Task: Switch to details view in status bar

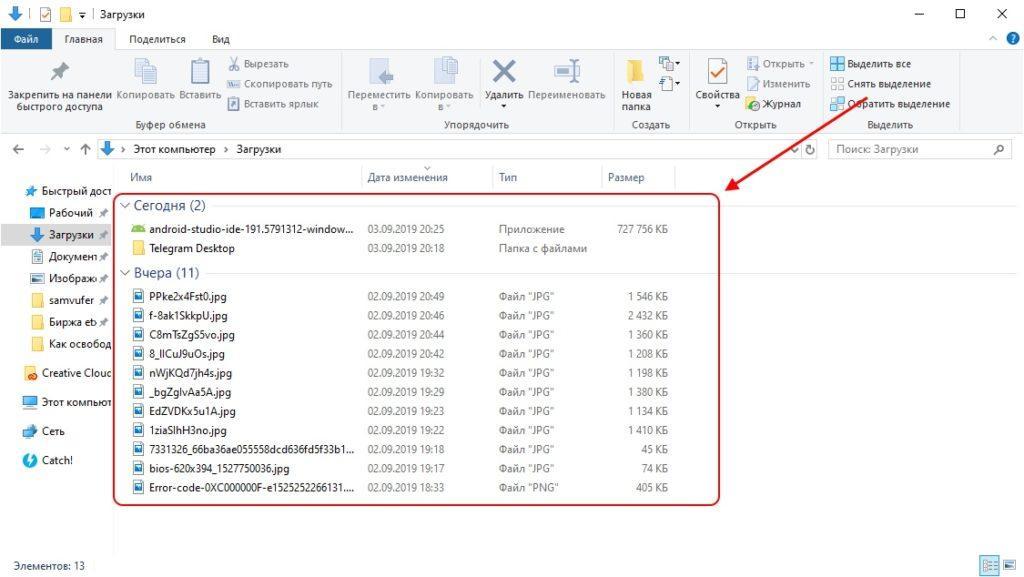Action: [989, 566]
